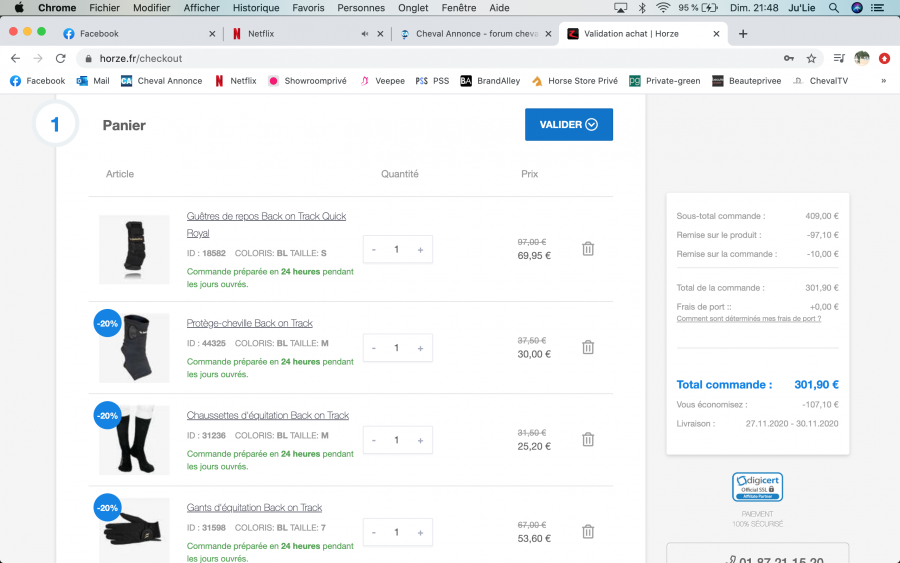
Task: Click the Protège-cheville product thumbnail
Action: (x=134, y=348)
